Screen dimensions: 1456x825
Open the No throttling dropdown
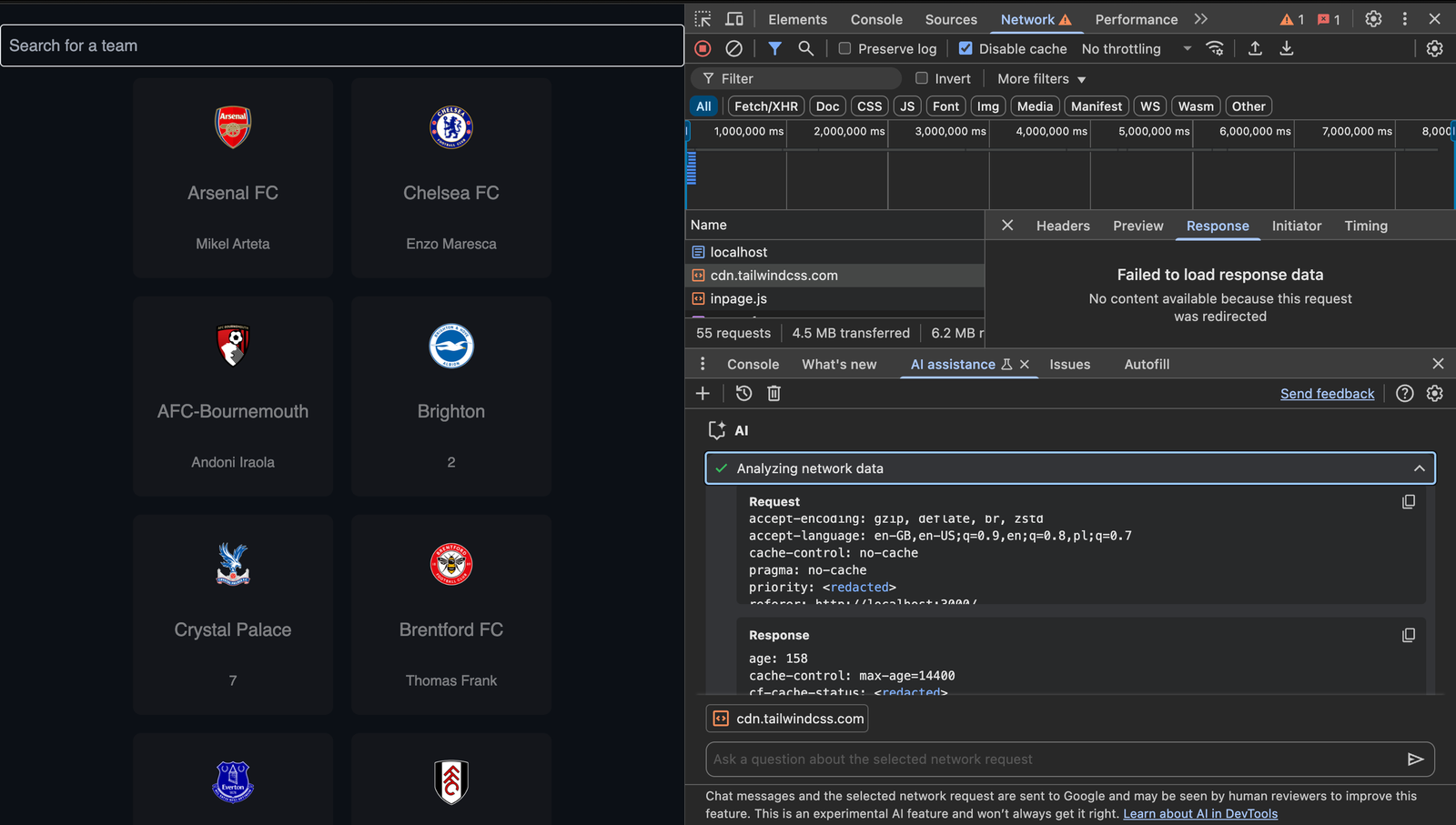point(1136,48)
